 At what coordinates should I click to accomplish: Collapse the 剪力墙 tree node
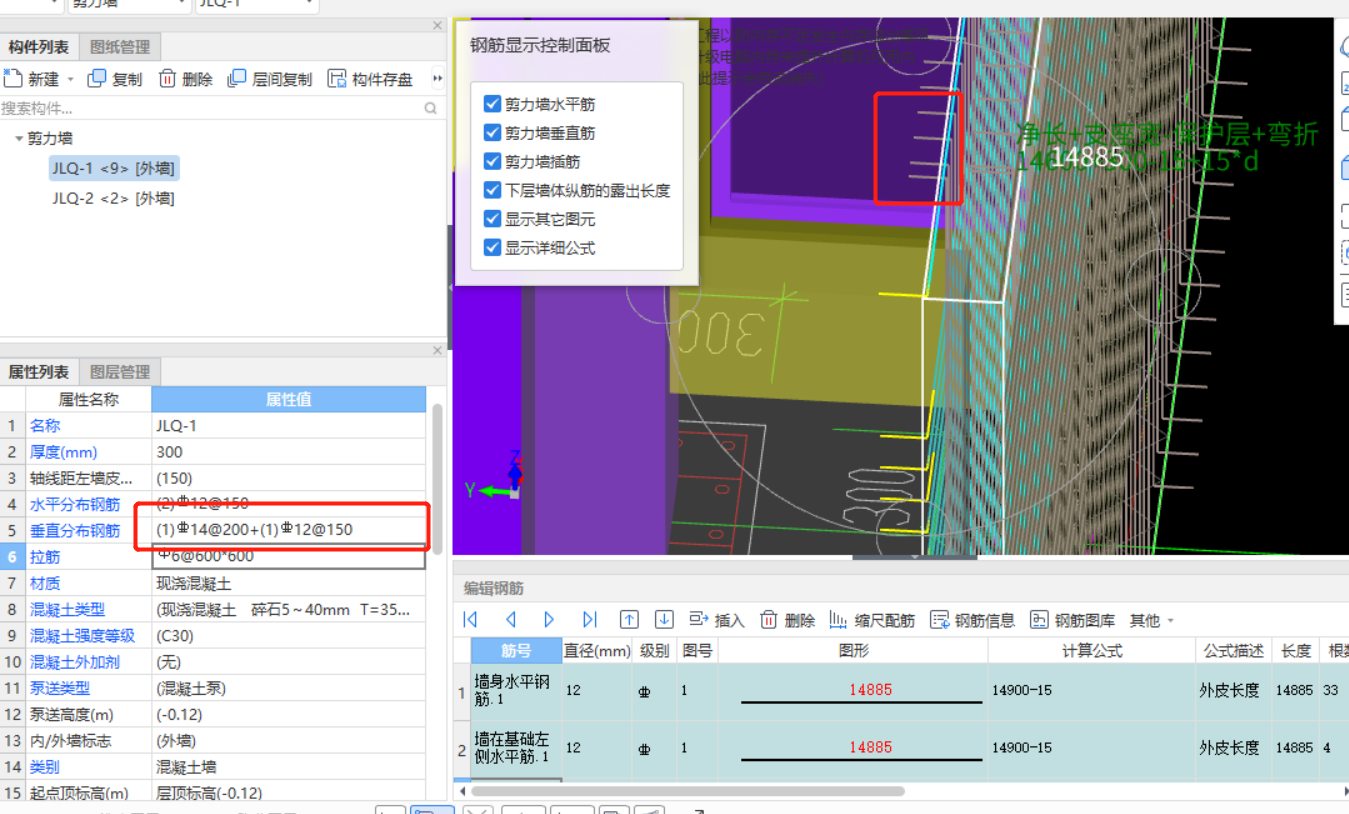[18, 139]
